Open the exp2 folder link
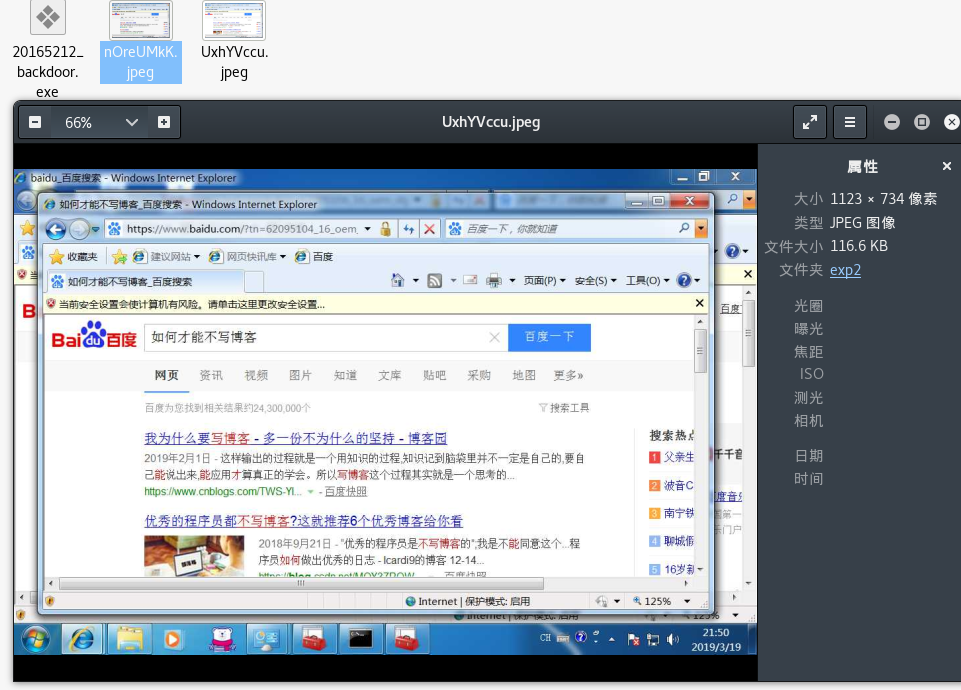Screen dimensions: 961x690 point(845,270)
